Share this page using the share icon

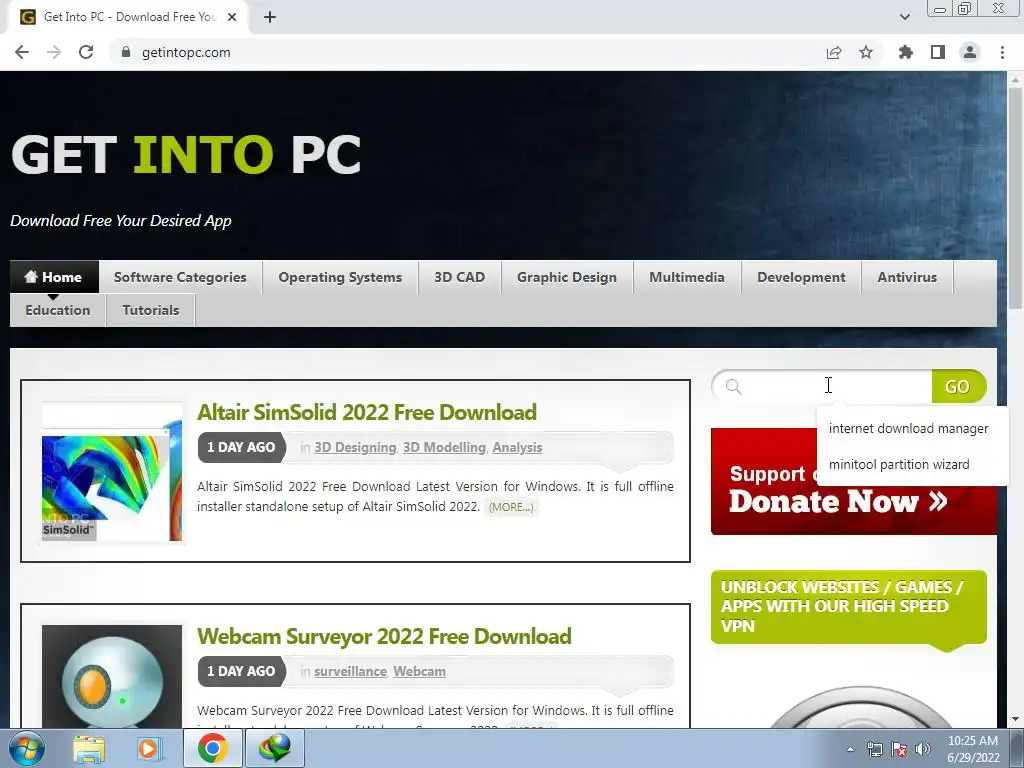(x=834, y=52)
